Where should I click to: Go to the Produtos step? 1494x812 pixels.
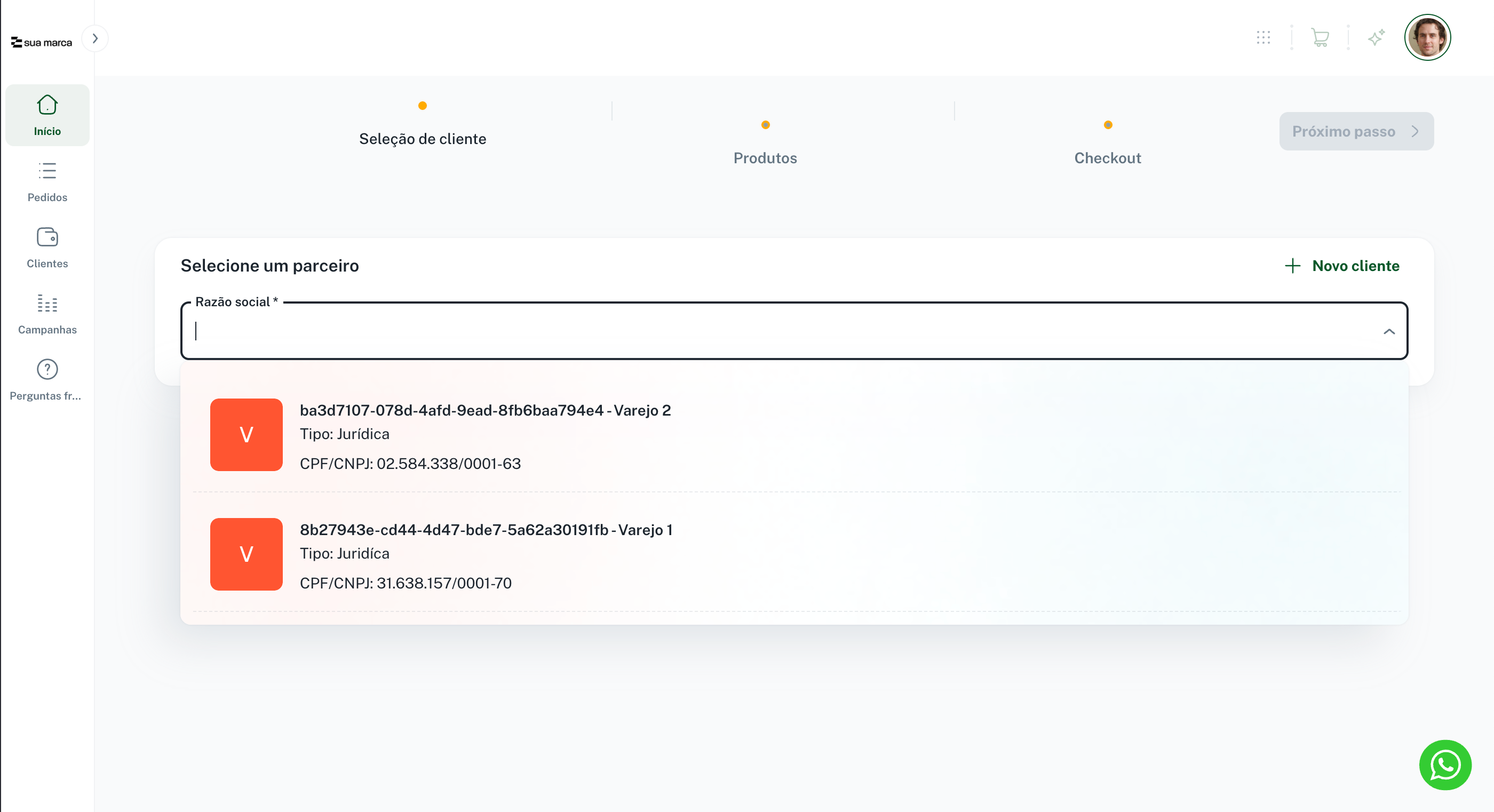coord(765,158)
